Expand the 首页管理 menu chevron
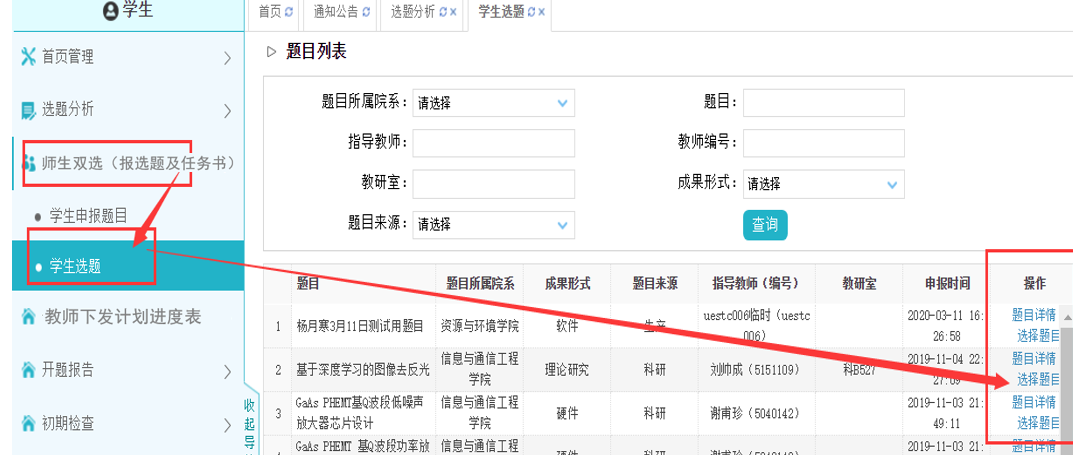Screen dimensions: 1073x455 coord(227,58)
